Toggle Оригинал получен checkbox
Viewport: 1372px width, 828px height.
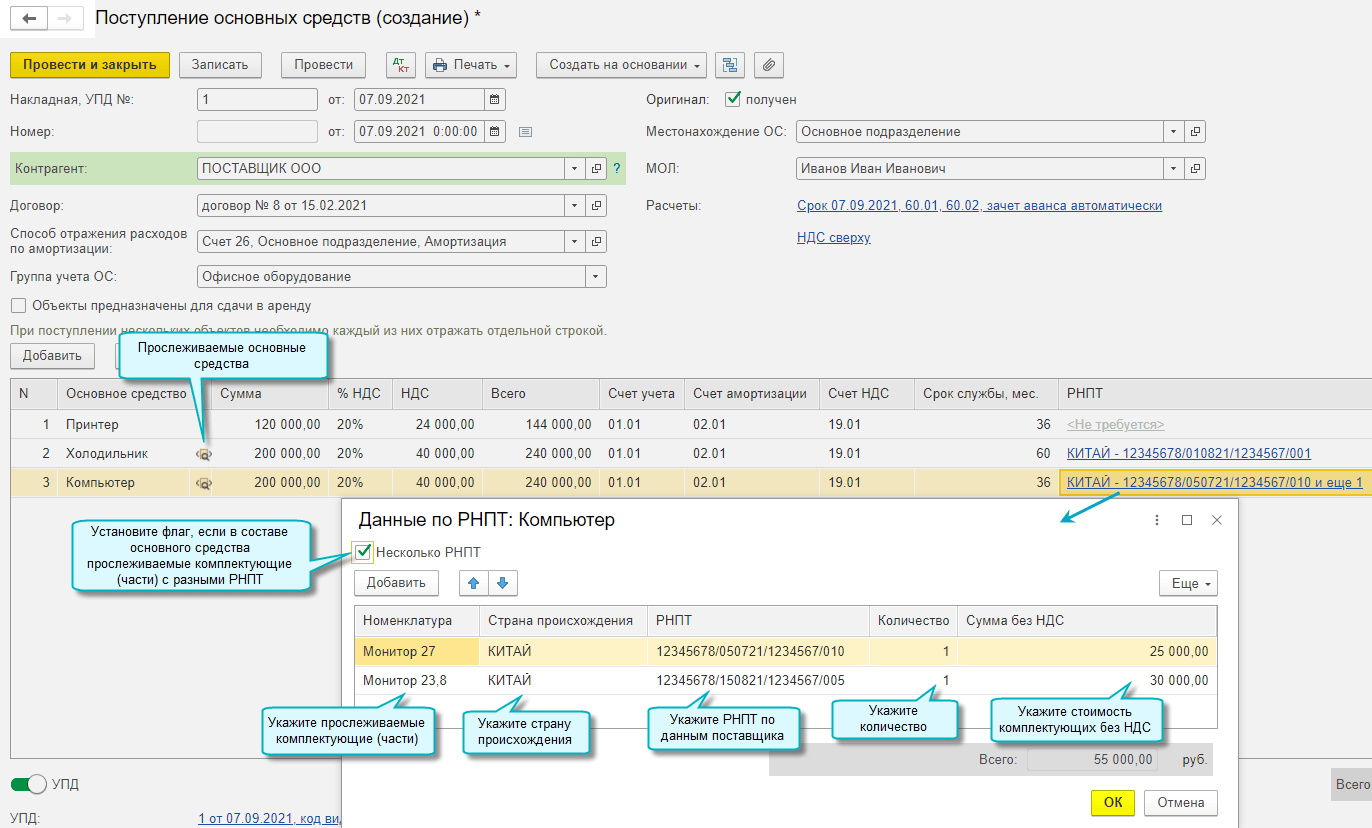pos(733,99)
